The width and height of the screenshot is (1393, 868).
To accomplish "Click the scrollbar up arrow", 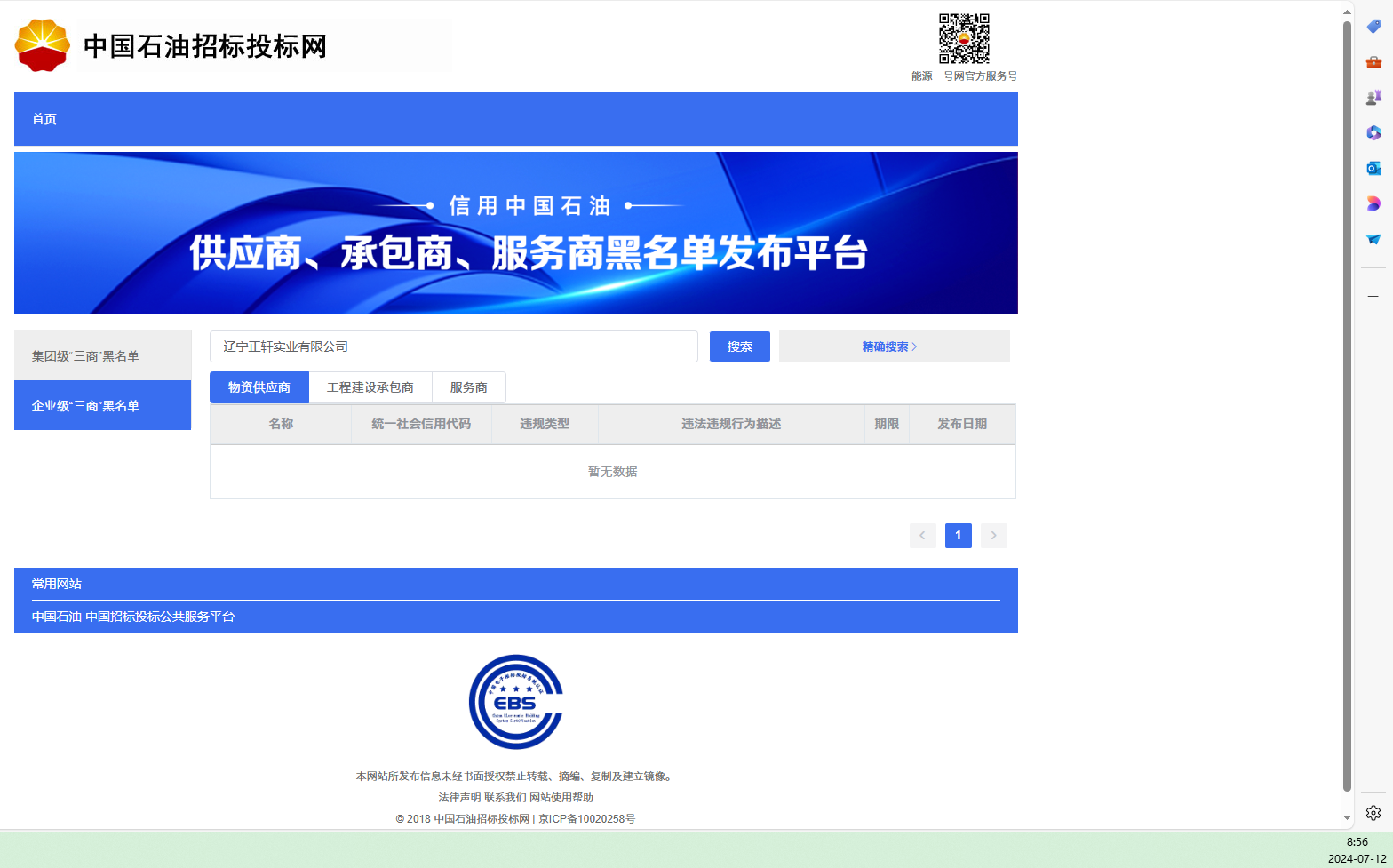I will [x=1347, y=12].
